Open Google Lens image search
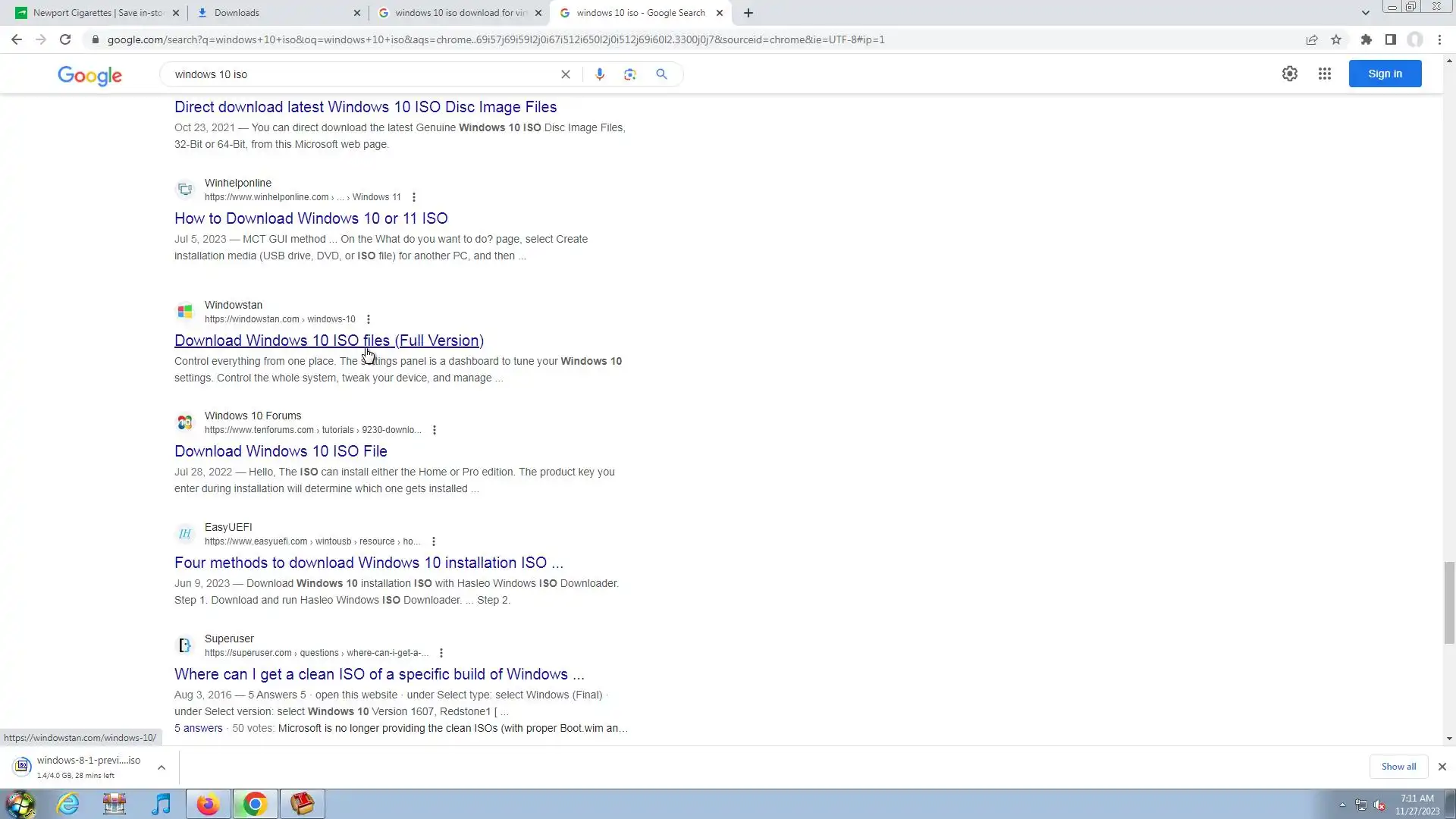The width and height of the screenshot is (1456, 819). 629,74
